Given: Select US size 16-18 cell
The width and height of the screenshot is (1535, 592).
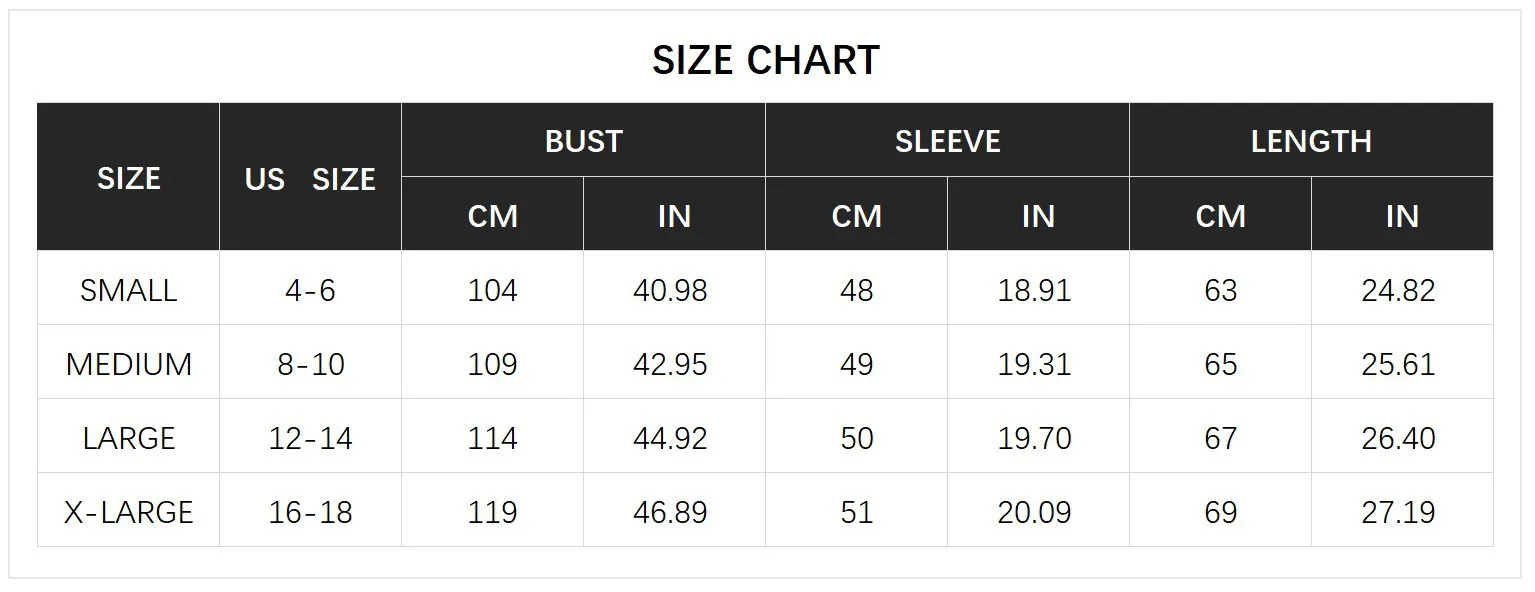Looking at the screenshot, I should coord(310,512).
